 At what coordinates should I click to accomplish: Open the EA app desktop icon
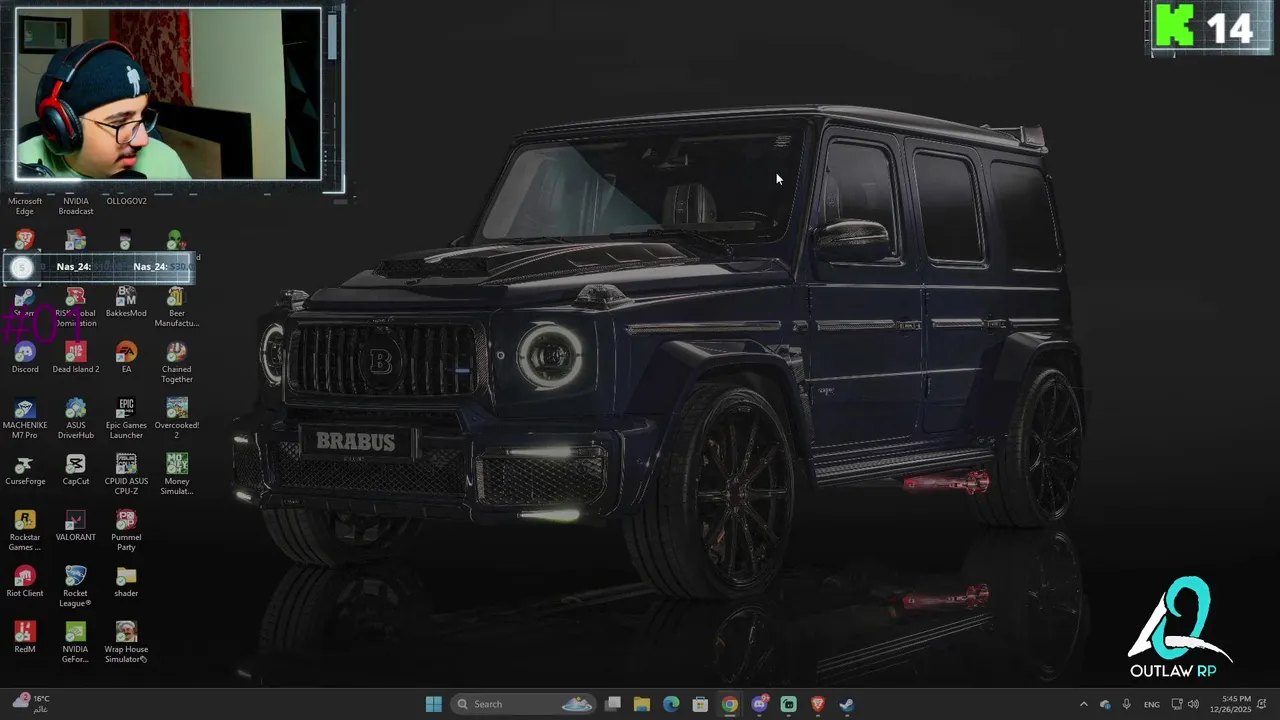click(x=126, y=358)
